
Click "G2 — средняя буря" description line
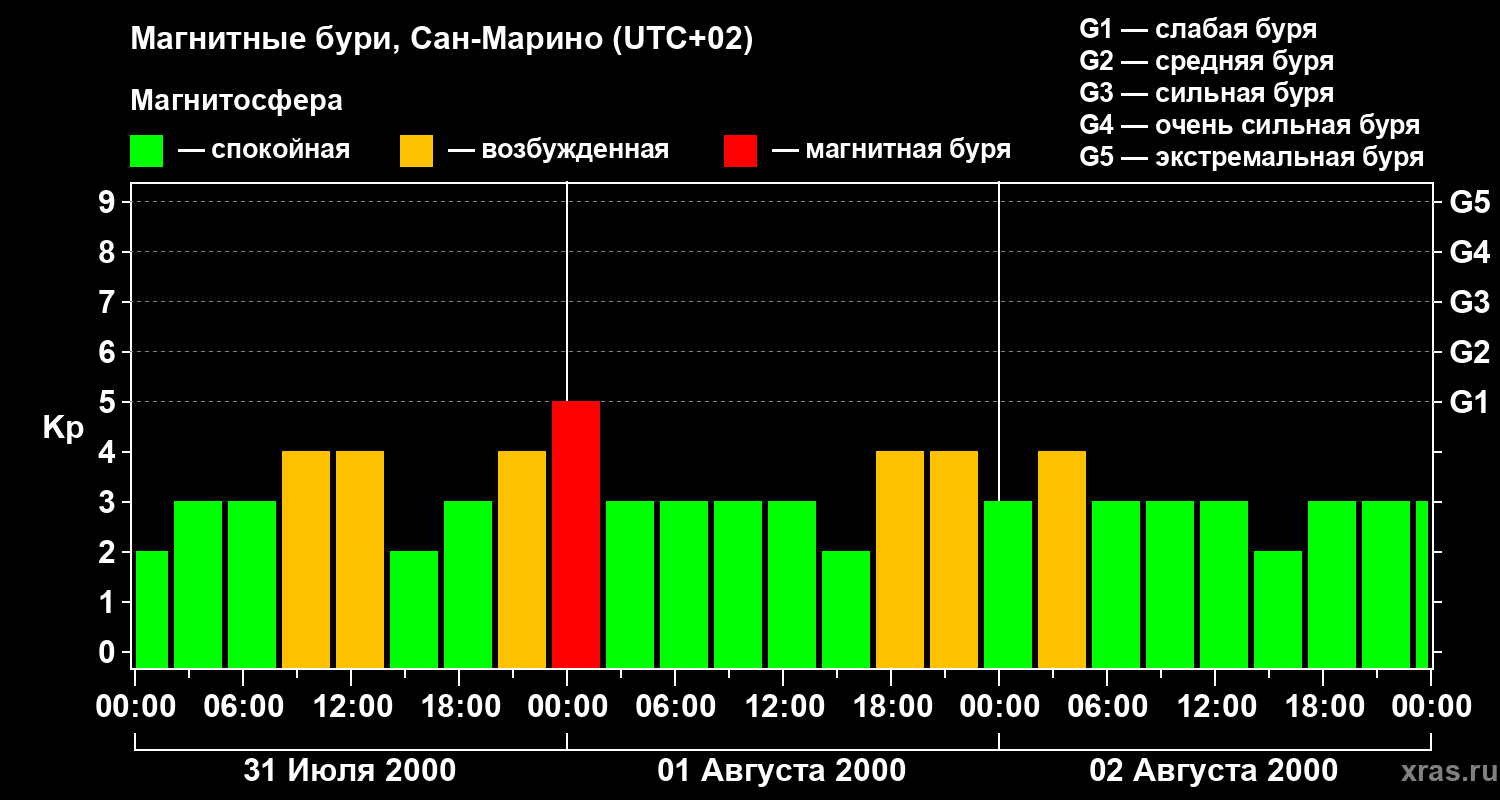(1206, 61)
